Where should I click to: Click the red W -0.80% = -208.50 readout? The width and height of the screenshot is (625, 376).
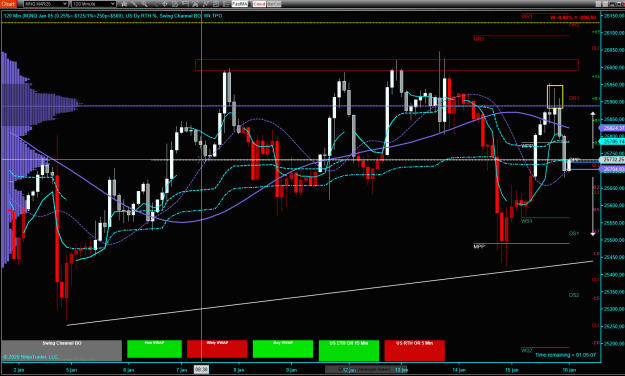[x=573, y=17]
